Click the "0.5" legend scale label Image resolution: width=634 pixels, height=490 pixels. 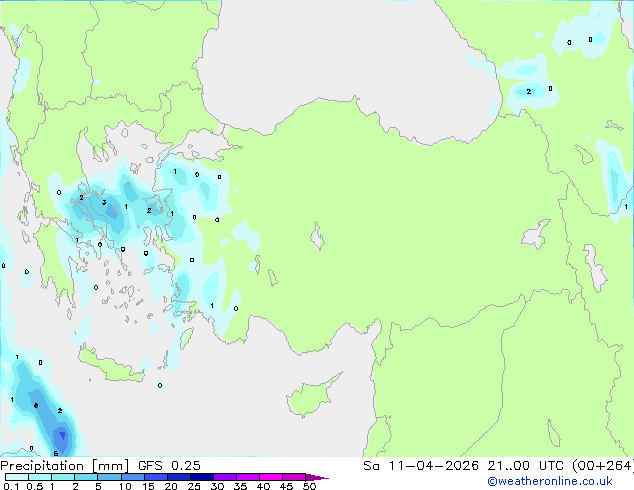click(x=35, y=486)
